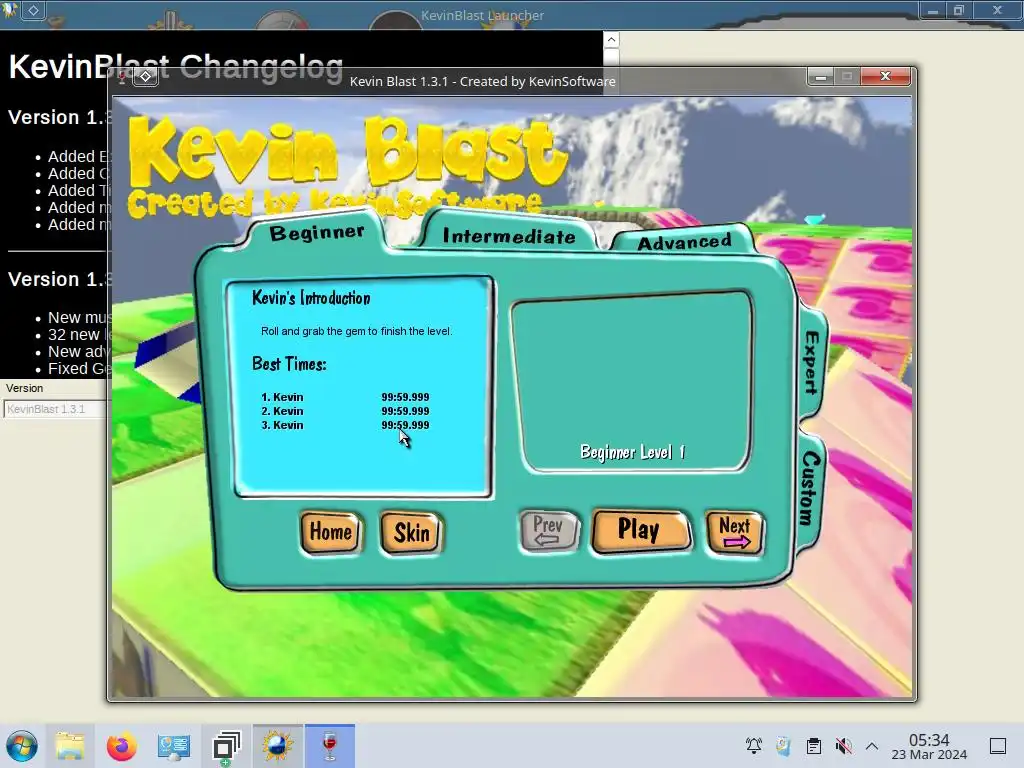This screenshot has height=768, width=1024.
Task: Click the second best time entry '2. Kevin'
Action: click(345, 411)
